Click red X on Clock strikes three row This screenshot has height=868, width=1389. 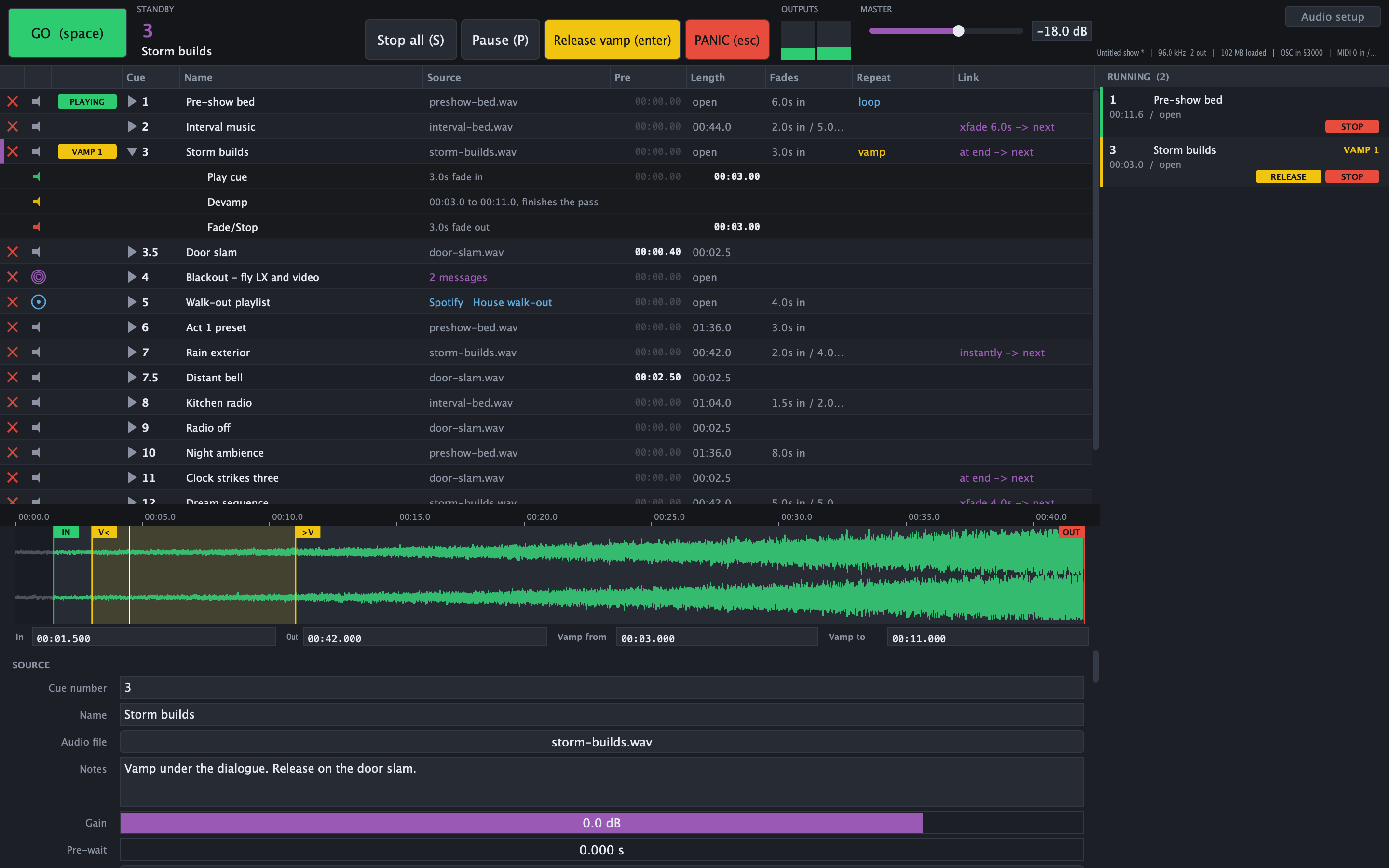pos(13,477)
